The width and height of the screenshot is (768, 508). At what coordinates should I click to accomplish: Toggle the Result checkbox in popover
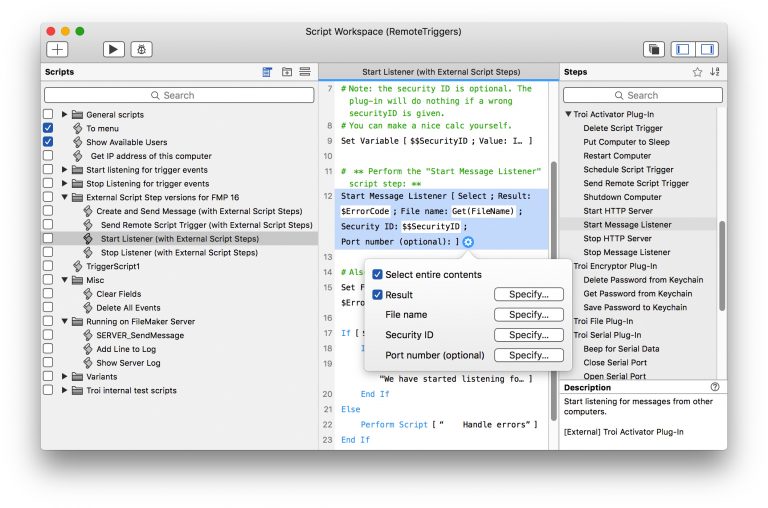pos(377,295)
